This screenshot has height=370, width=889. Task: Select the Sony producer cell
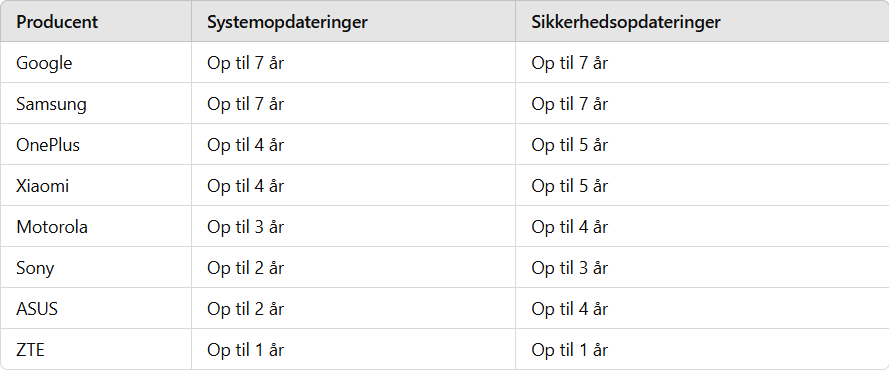point(96,267)
